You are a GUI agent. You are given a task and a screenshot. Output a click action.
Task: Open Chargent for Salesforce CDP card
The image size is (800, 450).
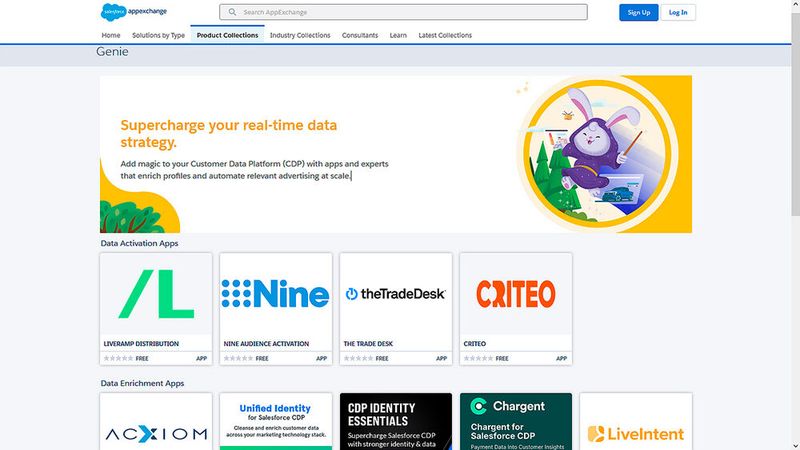[516, 422]
